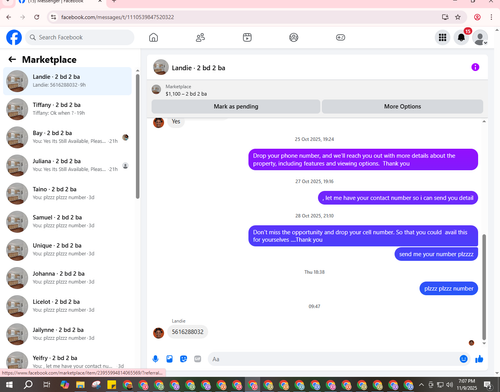Viewport: 500px width, 392px height.
Task: Open Windows Start menu
Action: (x=9, y=385)
